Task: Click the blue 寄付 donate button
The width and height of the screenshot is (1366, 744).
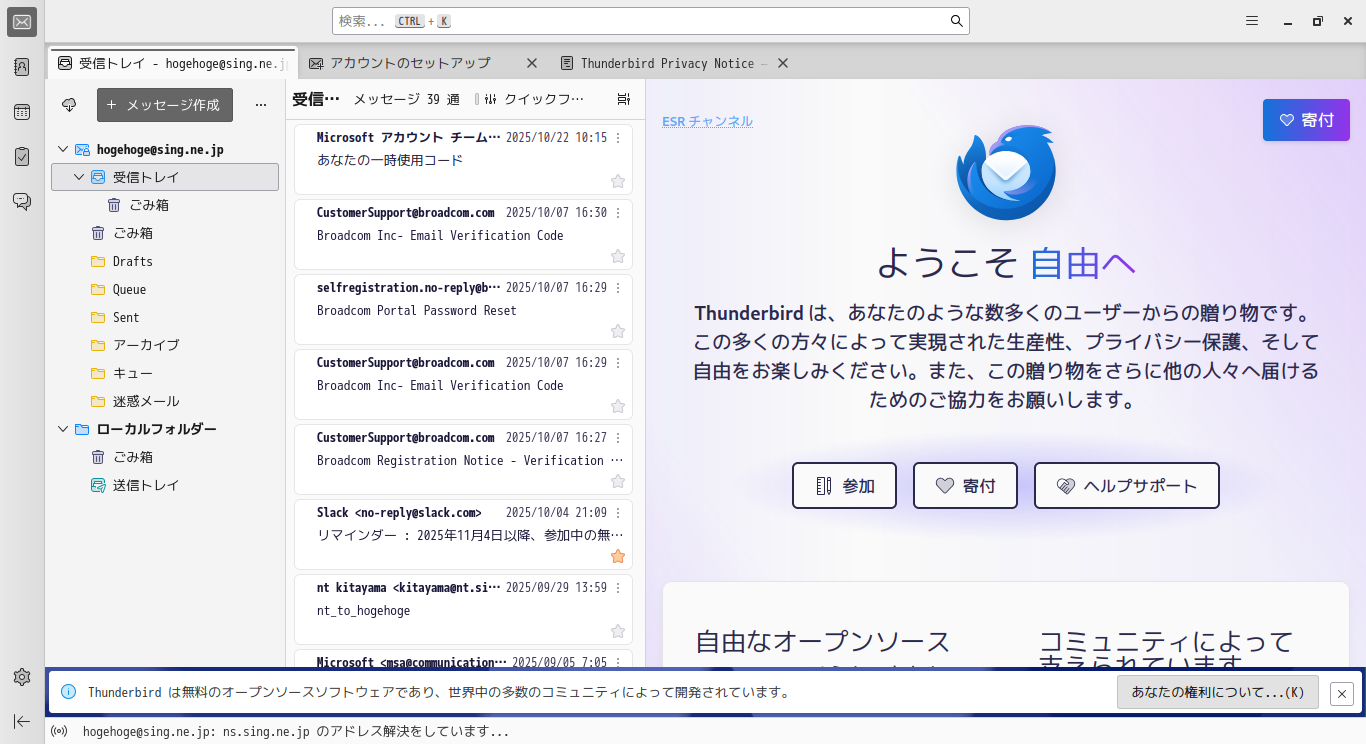Action: click(x=1306, y=120)
